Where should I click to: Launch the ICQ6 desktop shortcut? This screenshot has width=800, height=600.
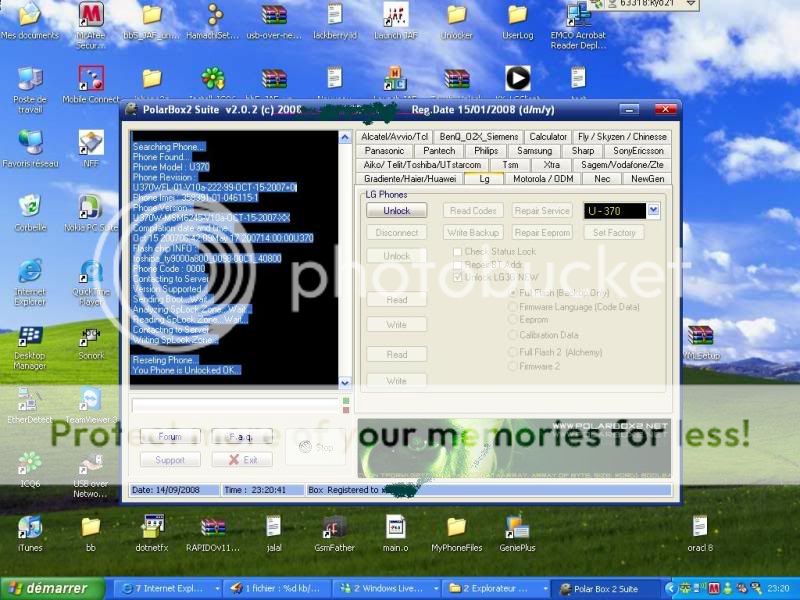30,469
